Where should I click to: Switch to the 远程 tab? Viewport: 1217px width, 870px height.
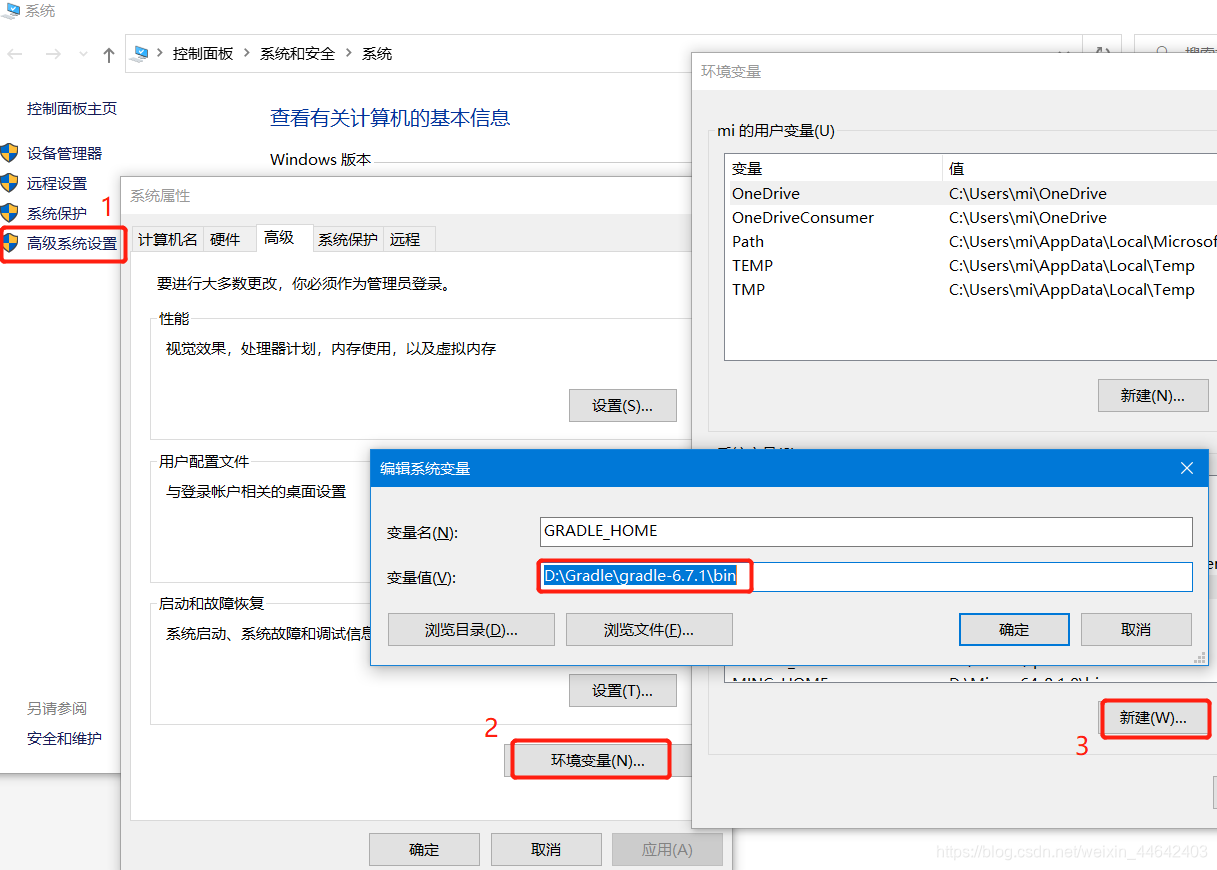pos(405,239)
